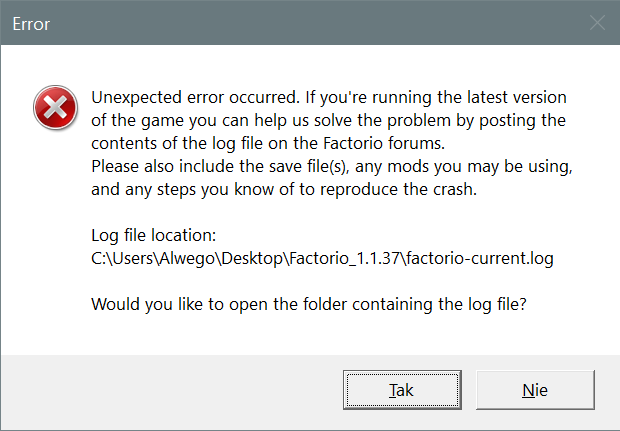Click the red error cross icon

click(52, 107)
